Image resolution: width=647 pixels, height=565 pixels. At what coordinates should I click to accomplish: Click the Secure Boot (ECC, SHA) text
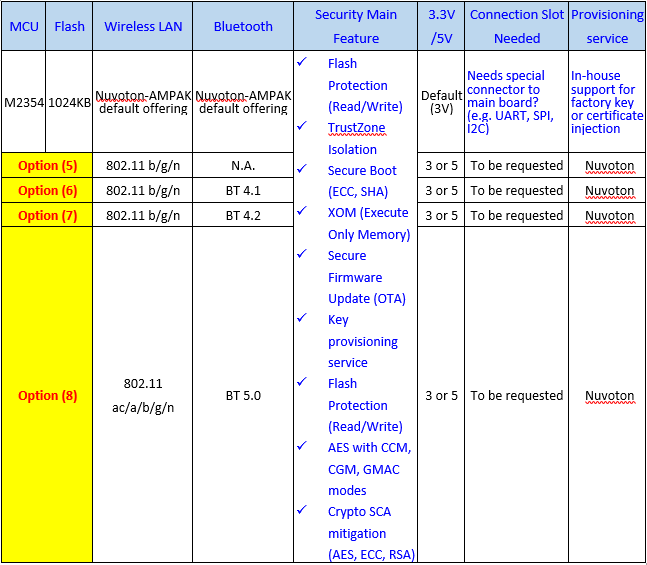pyautogui.click(x=362, y=181)
